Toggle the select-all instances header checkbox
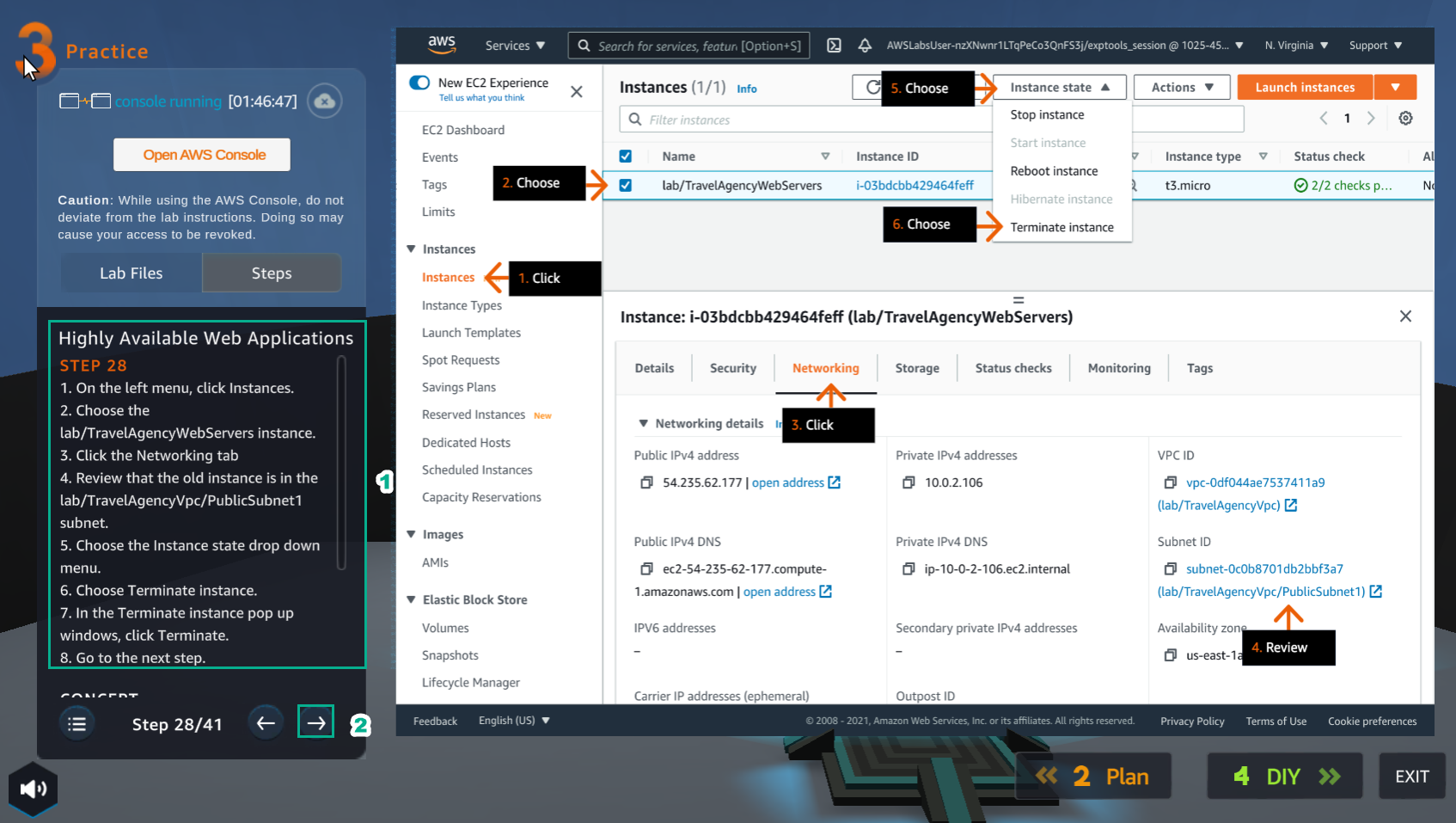Image resolution: width=1456 pixels, height=823 pixels. tap(626, 157)
